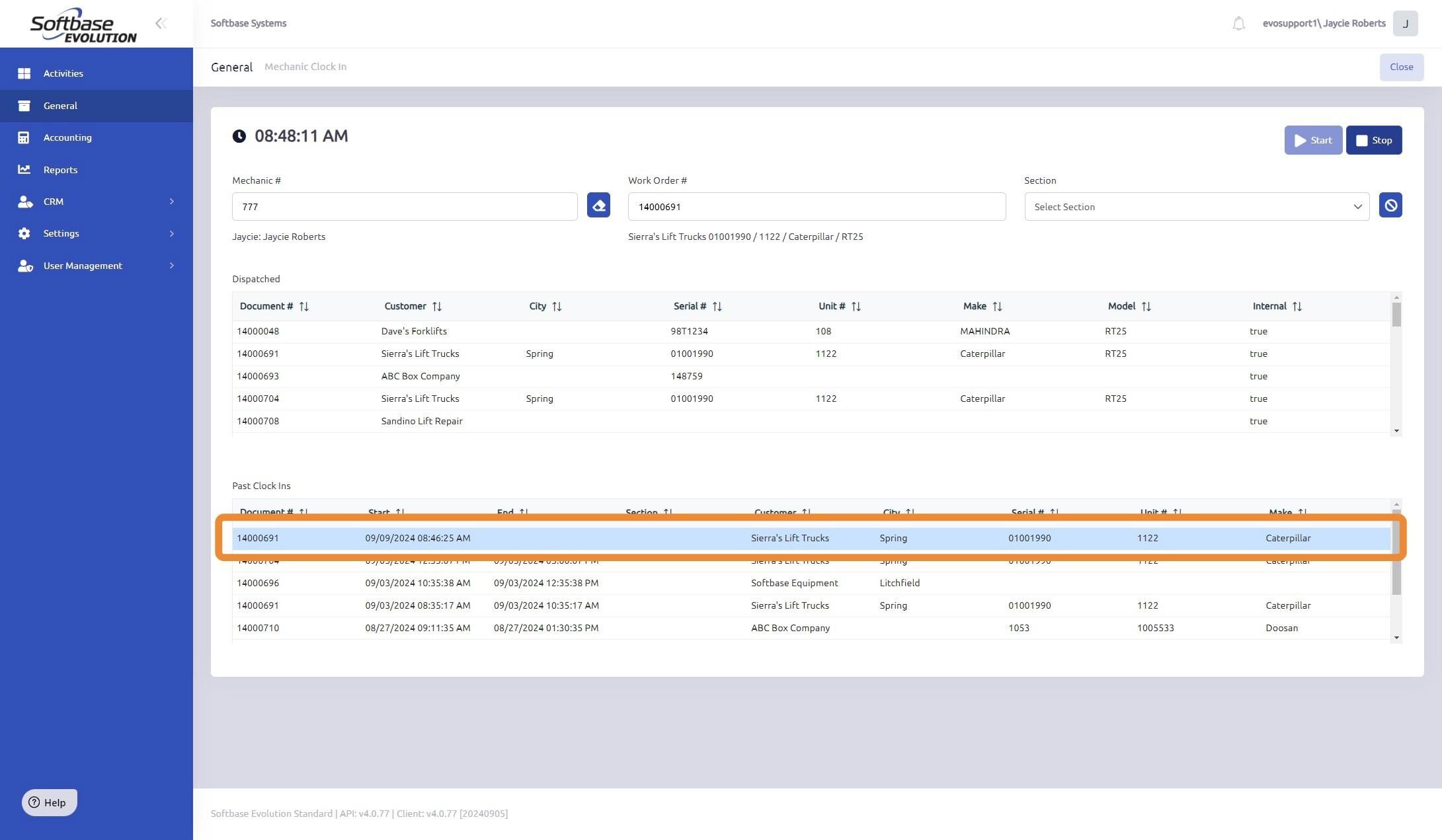
Task: Click the Work Order # input field
Action: tap(816, 207)
